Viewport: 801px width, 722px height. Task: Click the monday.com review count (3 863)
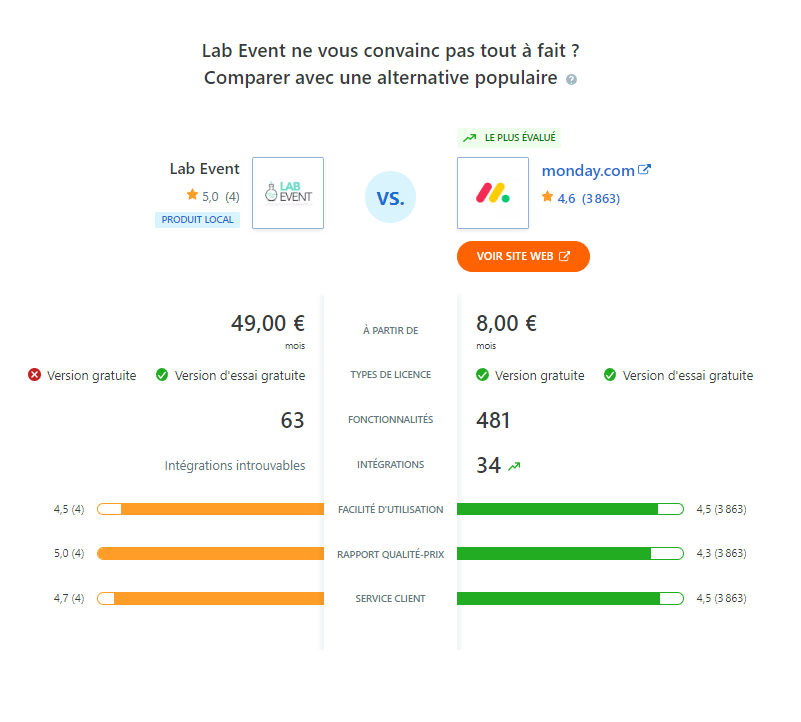[601, 199]
